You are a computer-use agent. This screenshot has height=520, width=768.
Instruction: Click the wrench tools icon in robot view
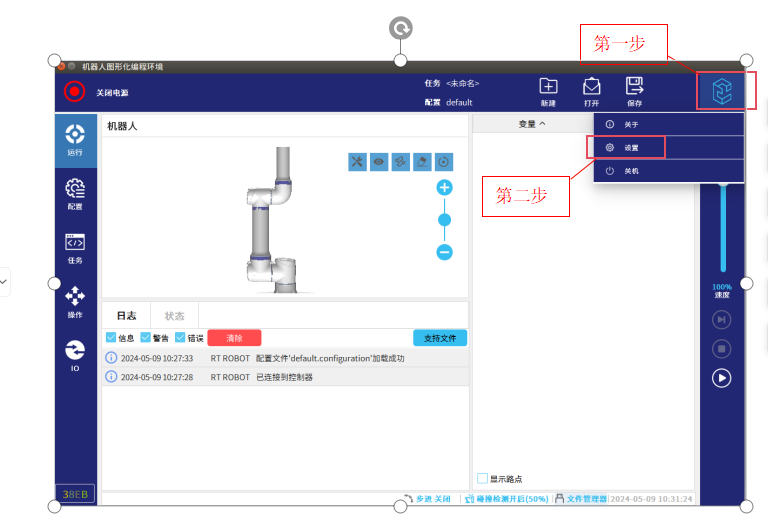pyautogui.click(x=357, y=161)
